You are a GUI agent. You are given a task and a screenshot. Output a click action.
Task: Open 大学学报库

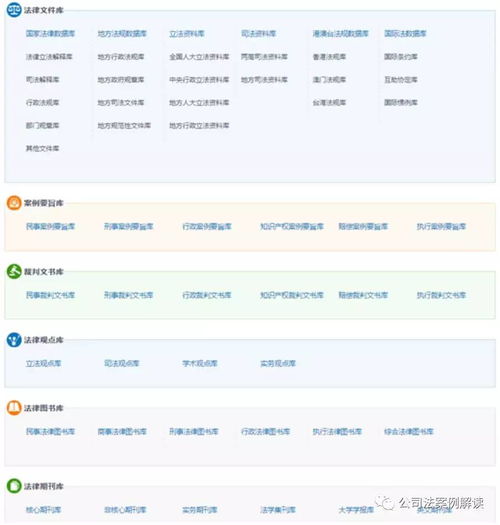tap(356, 510)
